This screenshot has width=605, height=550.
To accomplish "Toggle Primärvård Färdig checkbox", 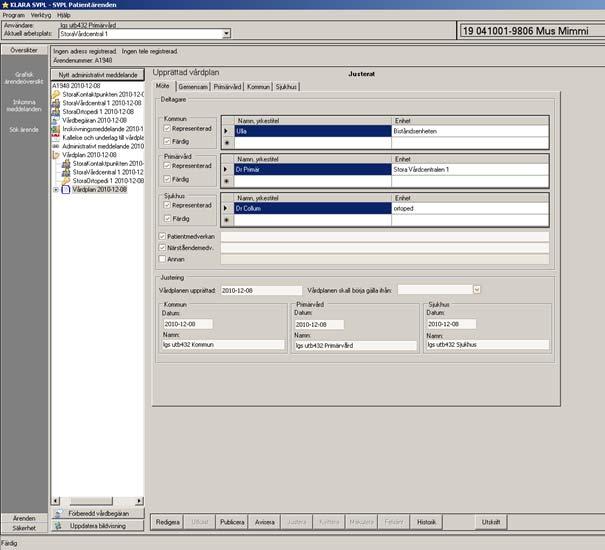I will pos(167,179).
